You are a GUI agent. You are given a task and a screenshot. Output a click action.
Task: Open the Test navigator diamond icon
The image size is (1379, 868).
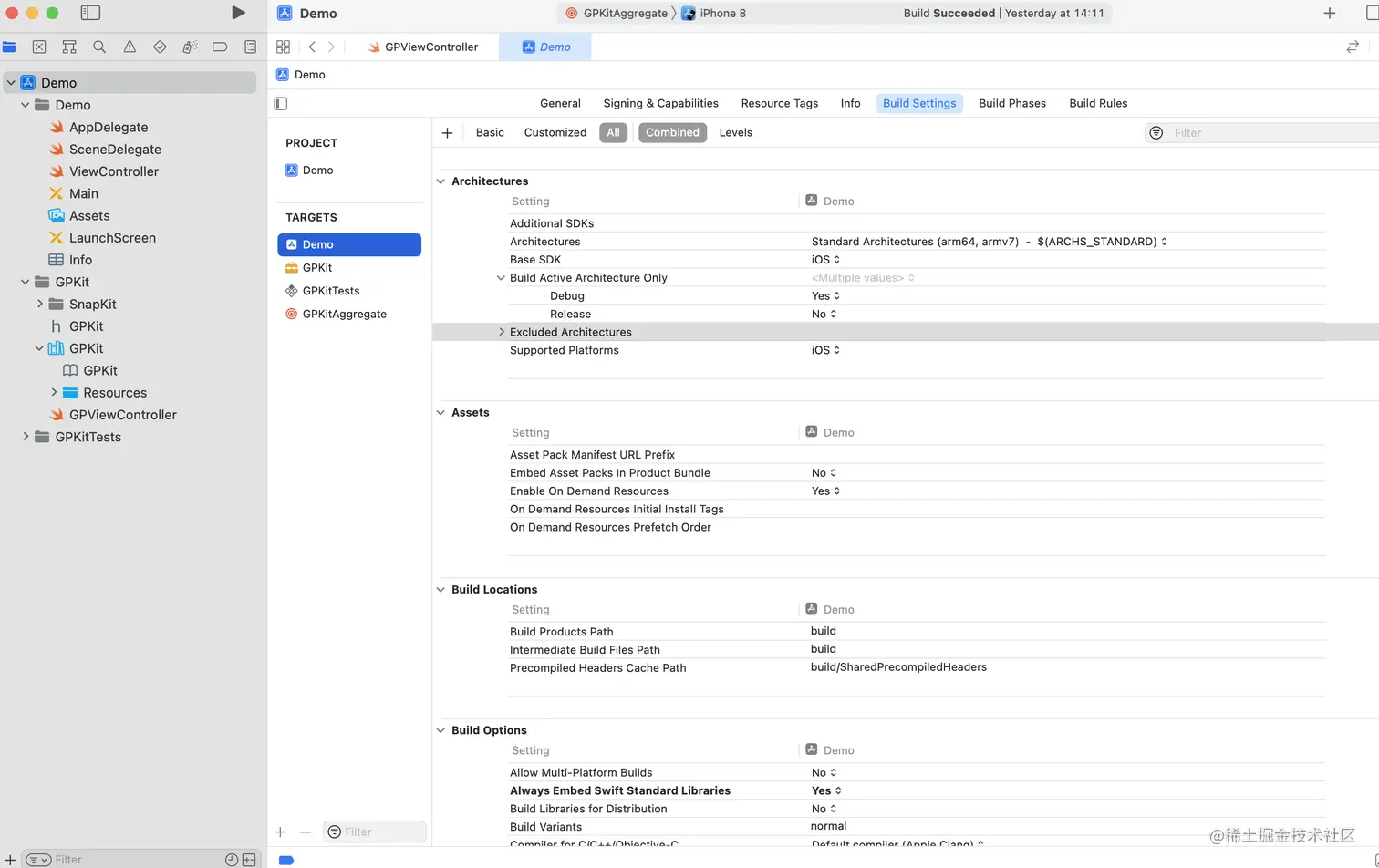(160, 46)
